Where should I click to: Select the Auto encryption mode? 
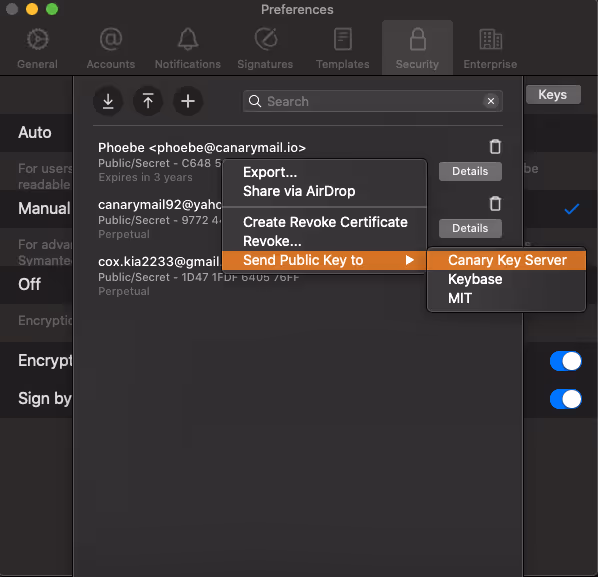pos(35,132)
